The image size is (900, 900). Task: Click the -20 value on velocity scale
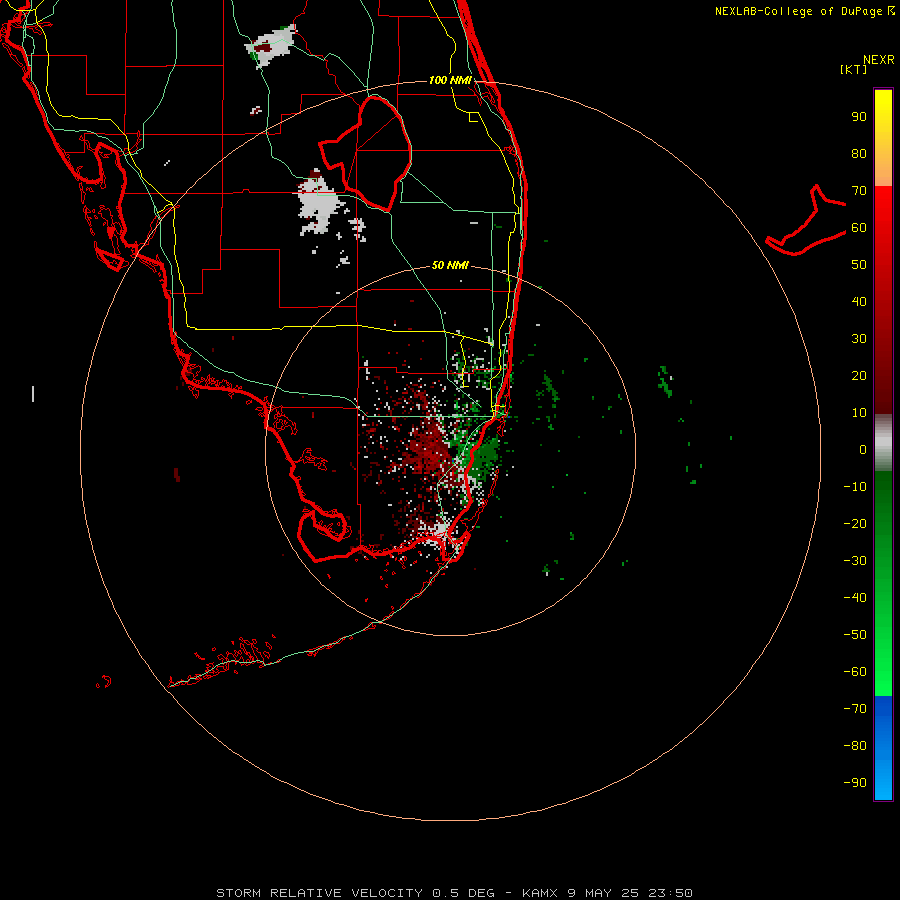point(855,523)
